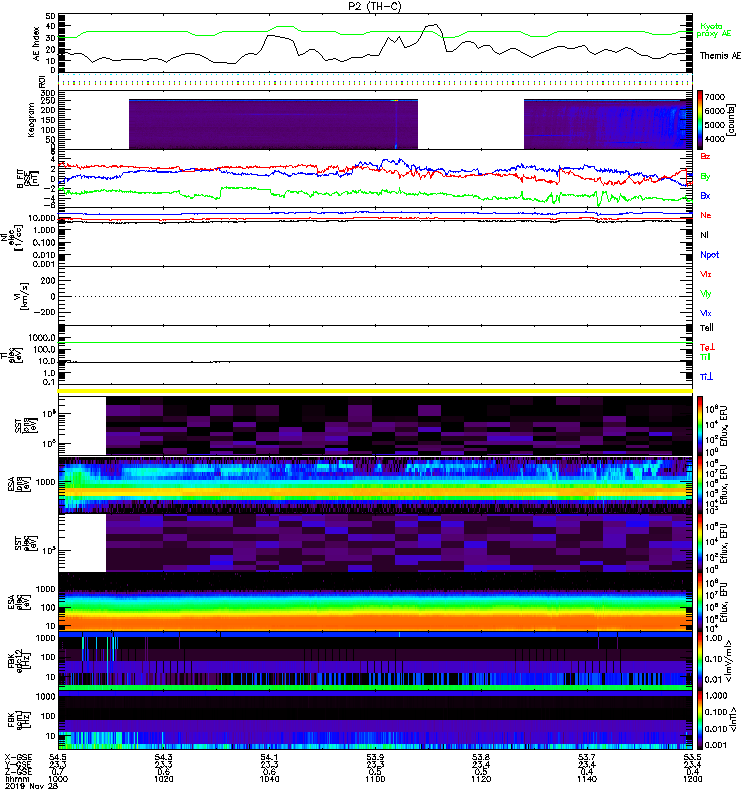This screenshot has height=800, width=750.
Task: Click the SST ions Eflux color bar
Action: click(700, 426)
